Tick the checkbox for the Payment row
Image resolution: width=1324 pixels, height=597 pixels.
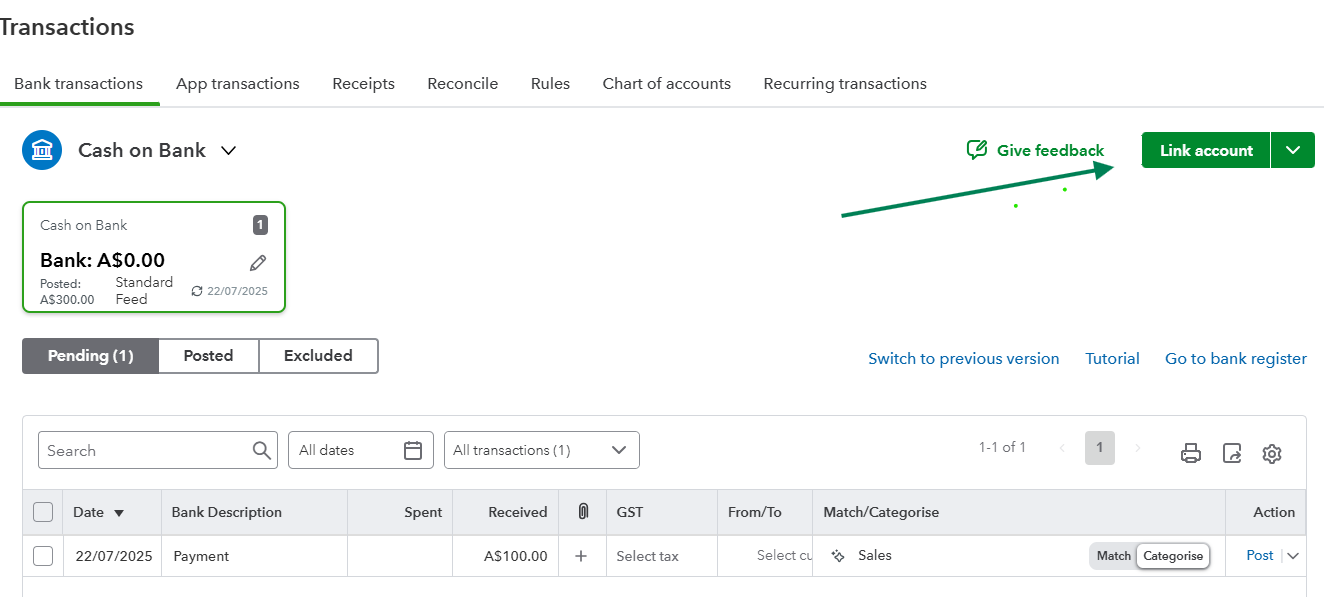(x=43, y=556)
